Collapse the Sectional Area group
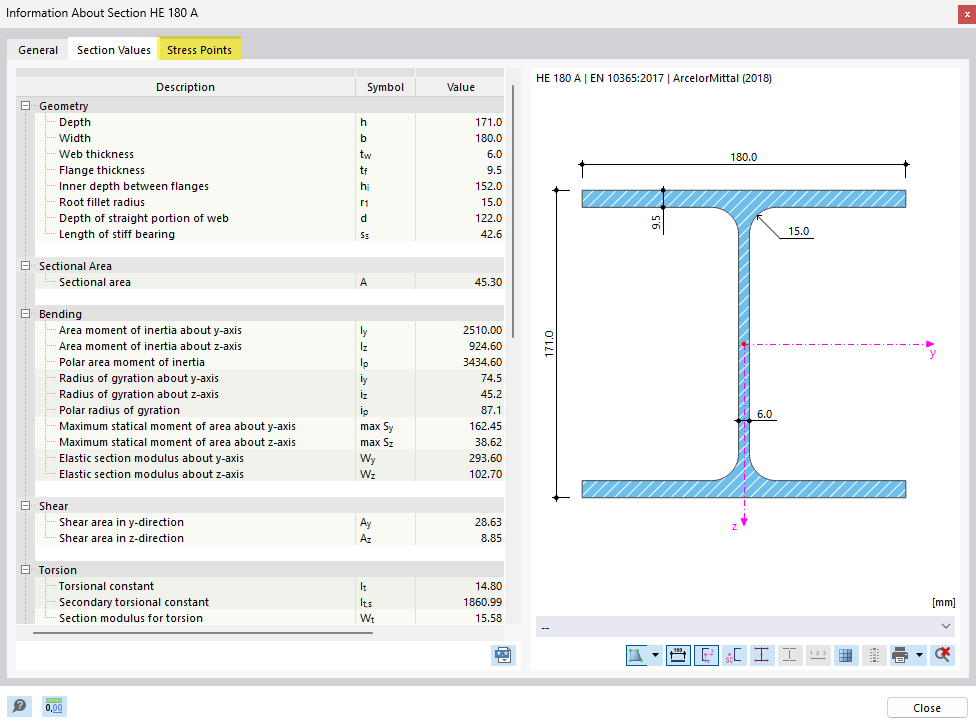The height and width of the screenshot is (726, 976). [x=26, y=266]
